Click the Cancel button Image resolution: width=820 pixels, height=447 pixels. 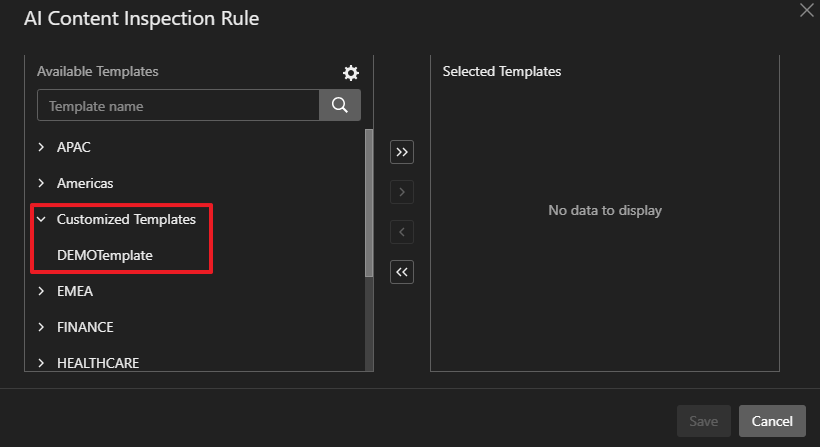(772, 421)
